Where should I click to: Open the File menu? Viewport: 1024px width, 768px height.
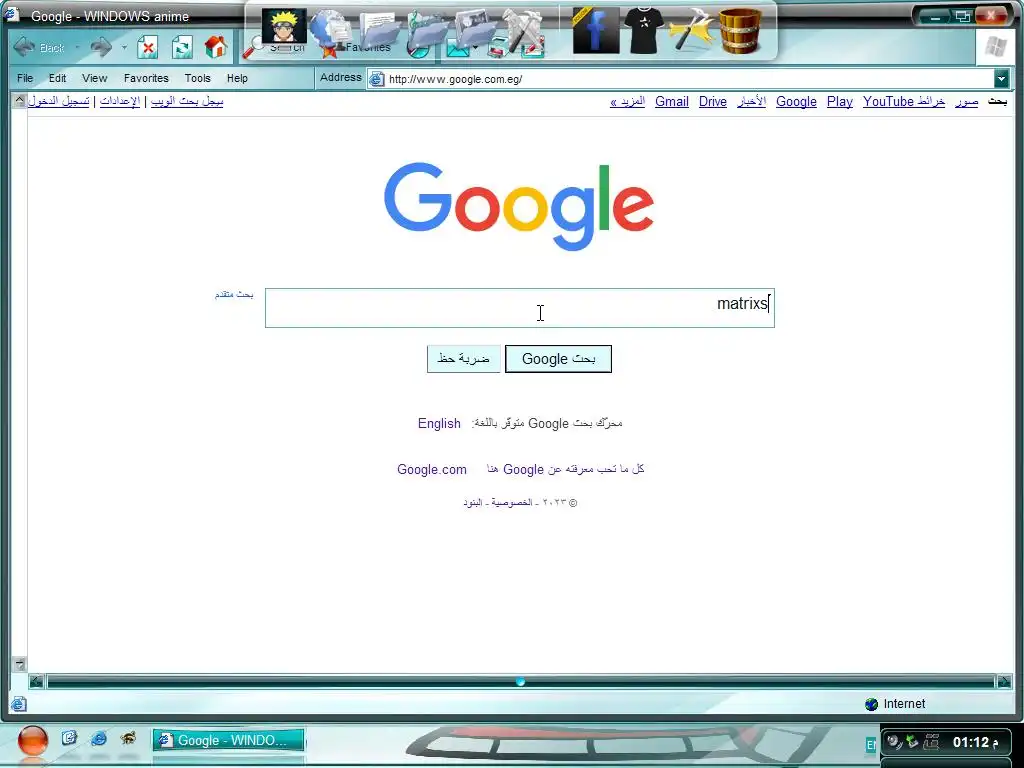pyautogui.click(x=25, y=78)
